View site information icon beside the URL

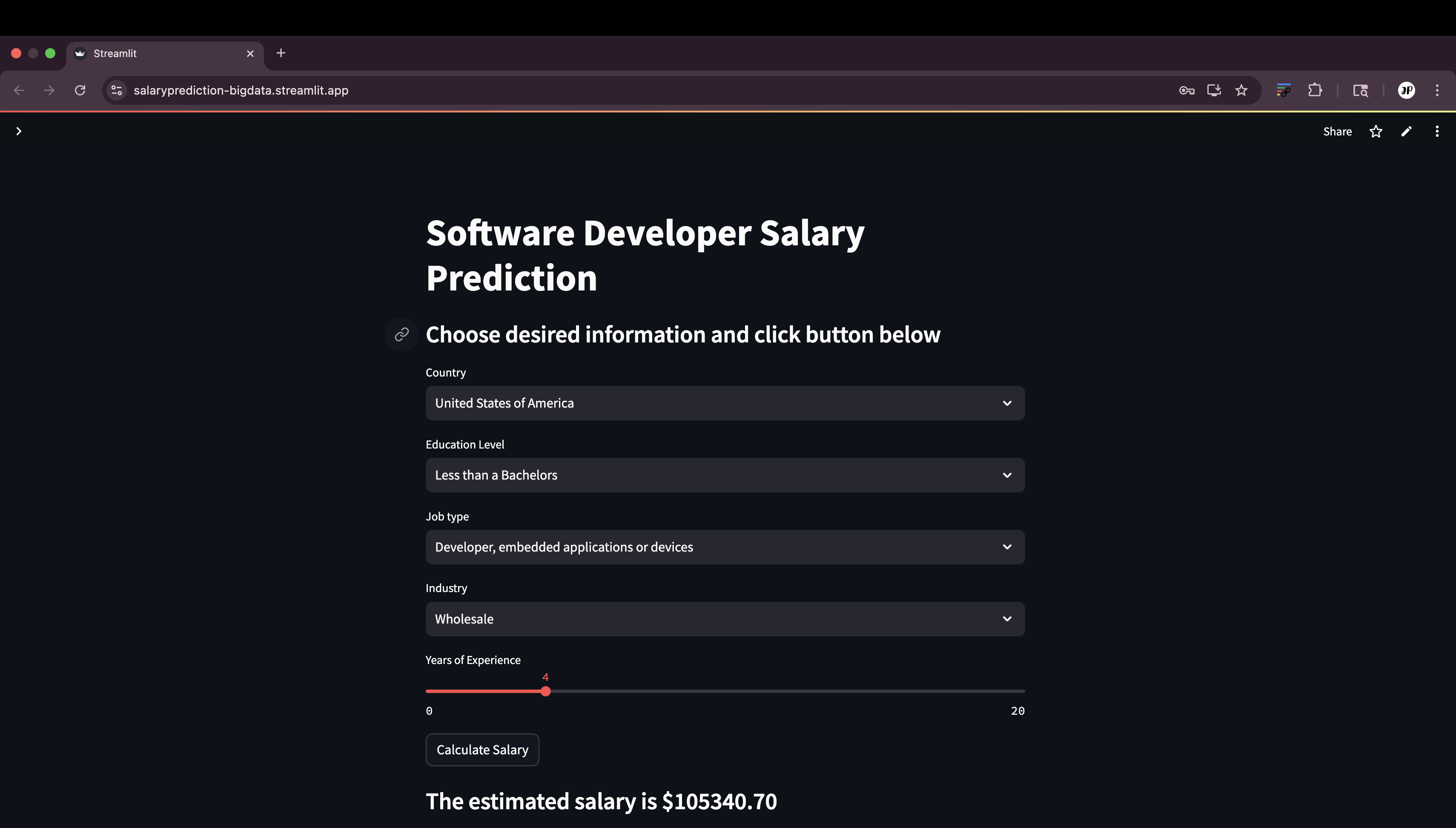pyautogui.click(x=117, y=90)
